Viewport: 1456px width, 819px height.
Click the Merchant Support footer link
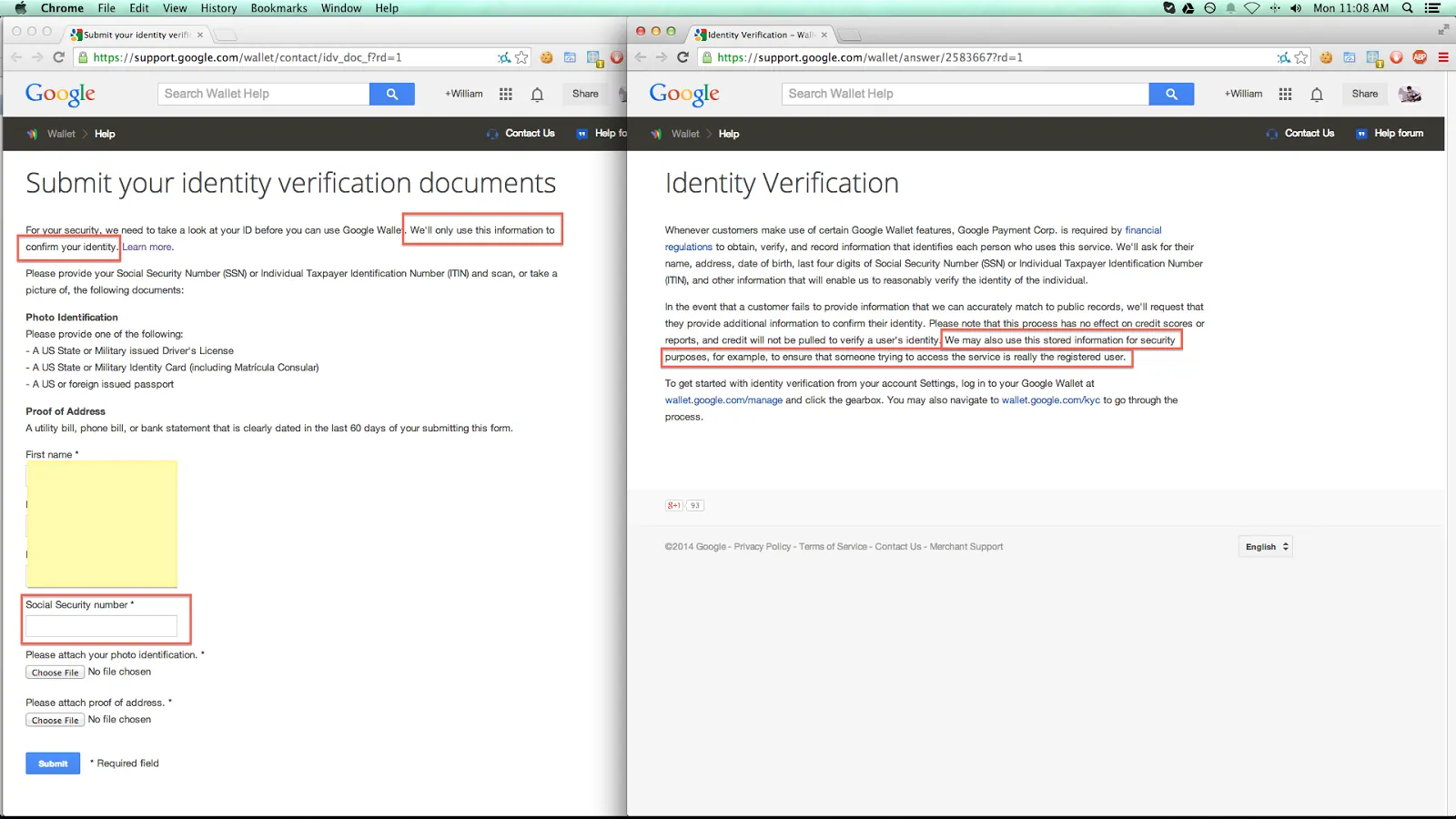(966, 547)
